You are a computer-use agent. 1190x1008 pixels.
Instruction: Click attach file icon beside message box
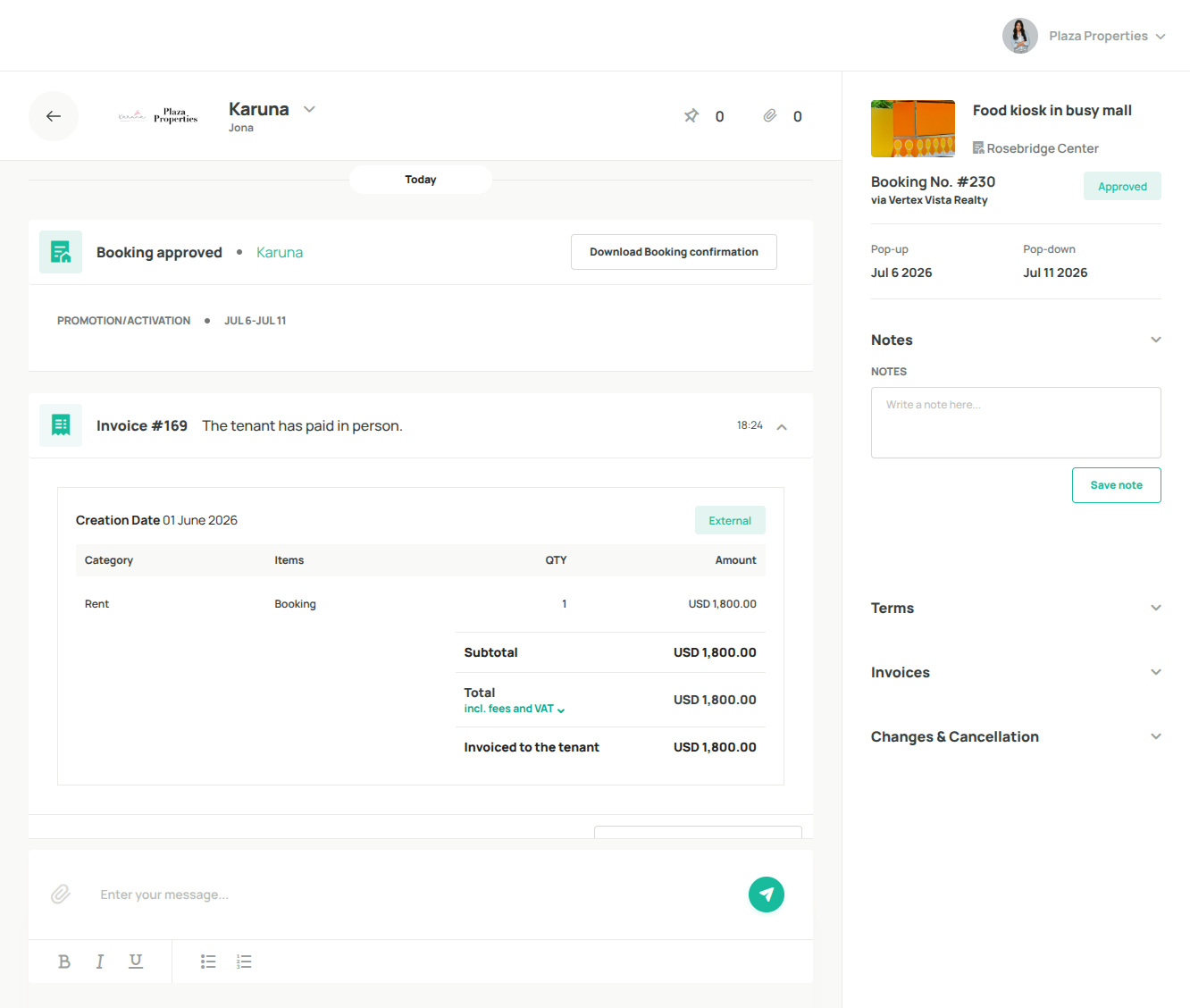point(61,895)
